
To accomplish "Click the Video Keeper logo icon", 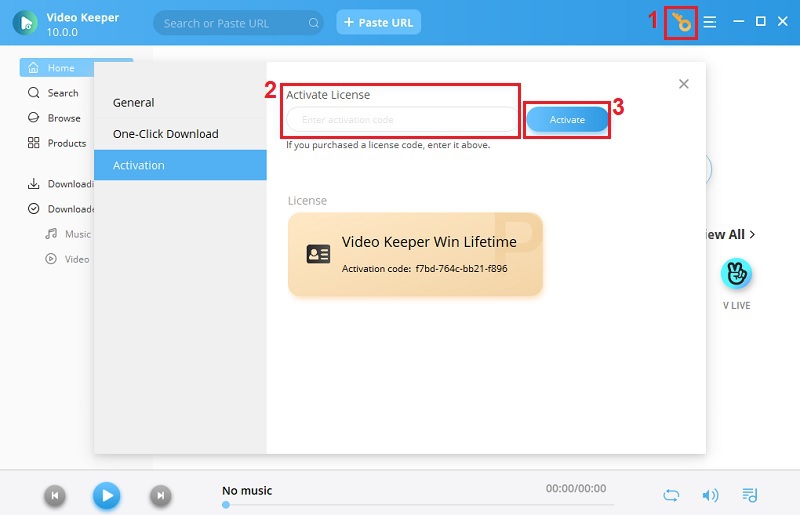I will (x=25, y=23).
